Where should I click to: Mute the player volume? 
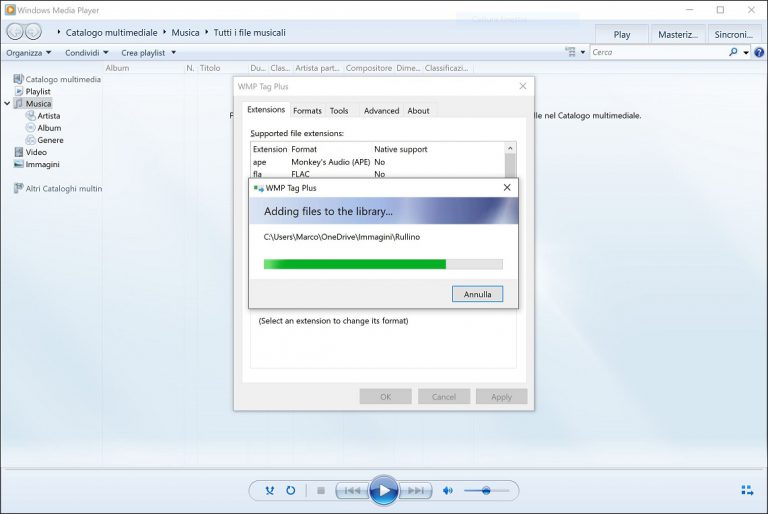click(x=447, y=490)
